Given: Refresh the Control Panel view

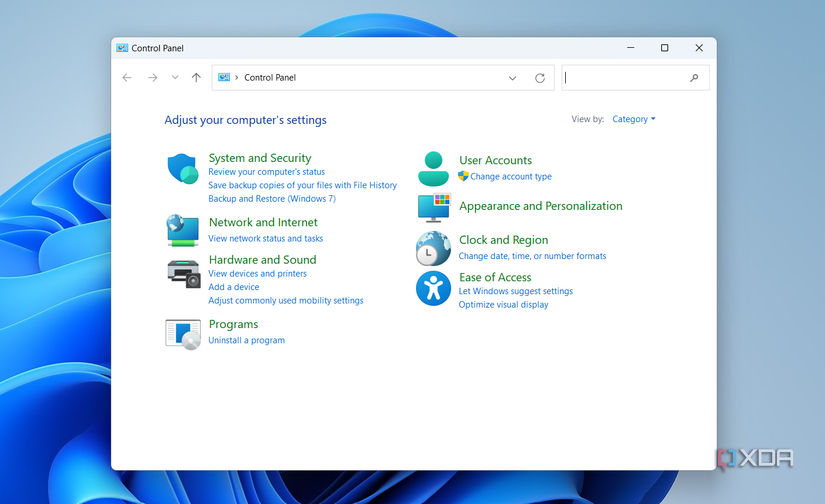Looking at the screenshot, I should [x=540, y=78].
